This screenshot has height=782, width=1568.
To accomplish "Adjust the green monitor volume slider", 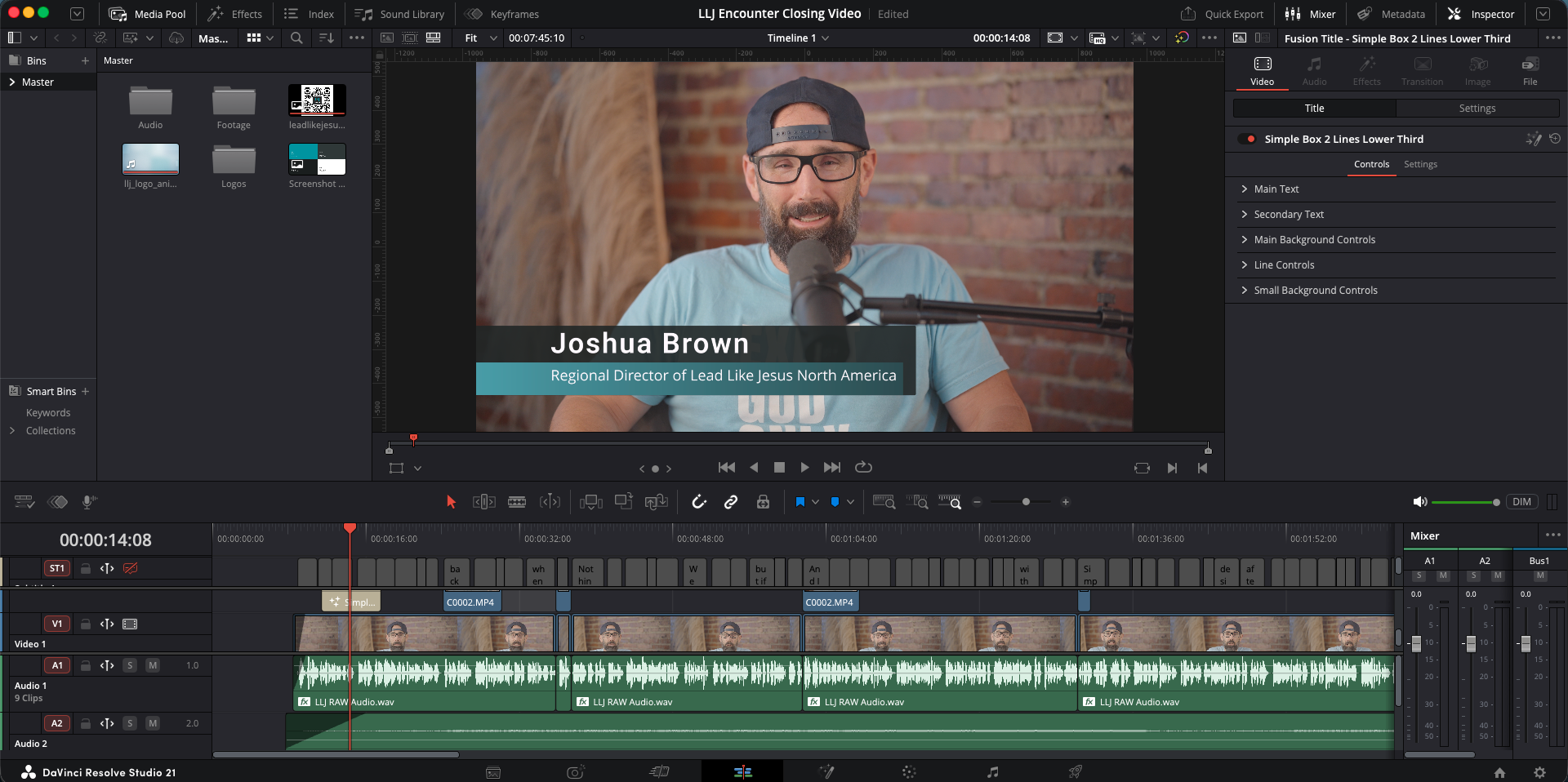I will coord(1466,502).
